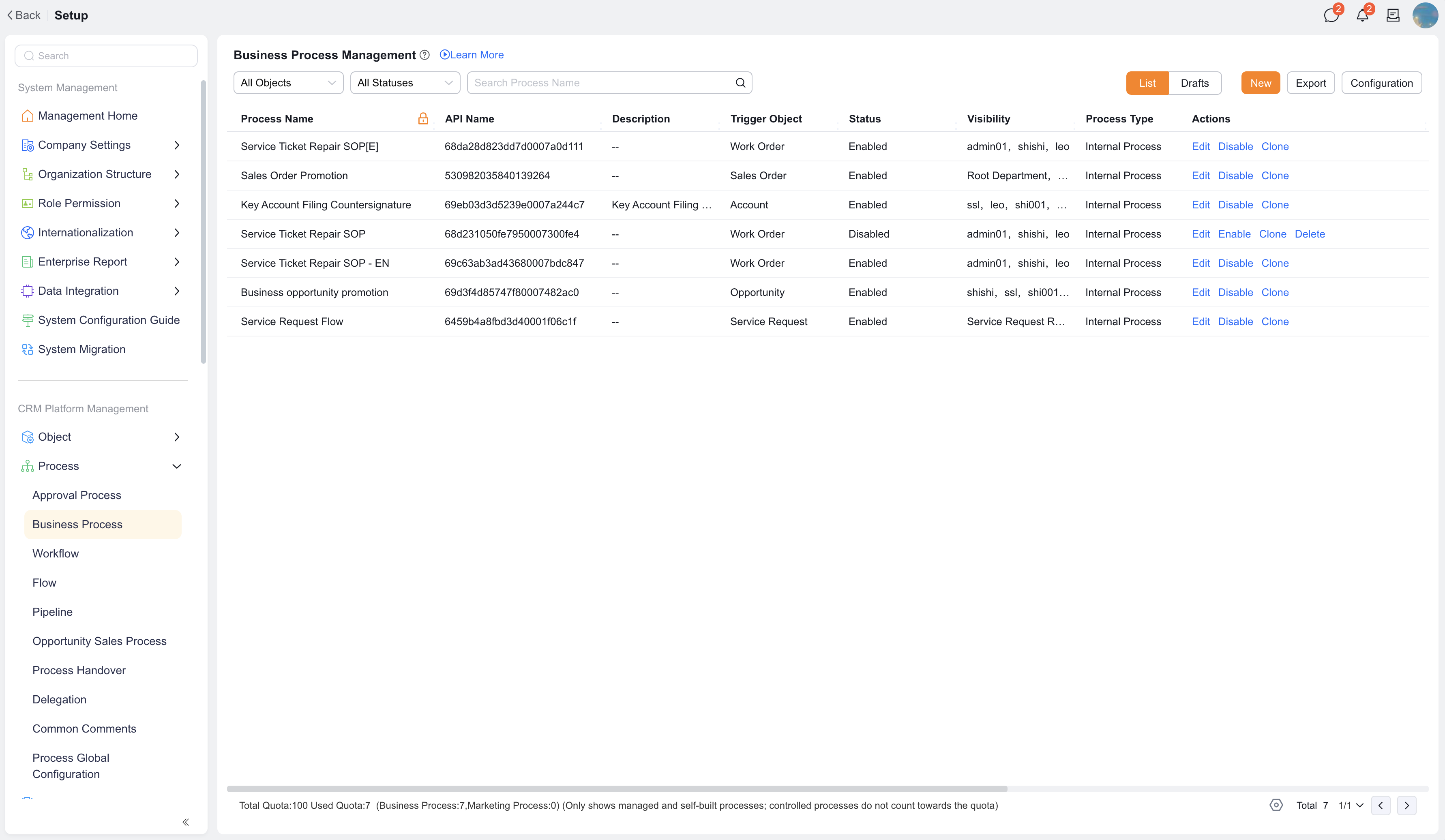
Task: Open the notifications bell icon
Action: (x=1362, y=15)
